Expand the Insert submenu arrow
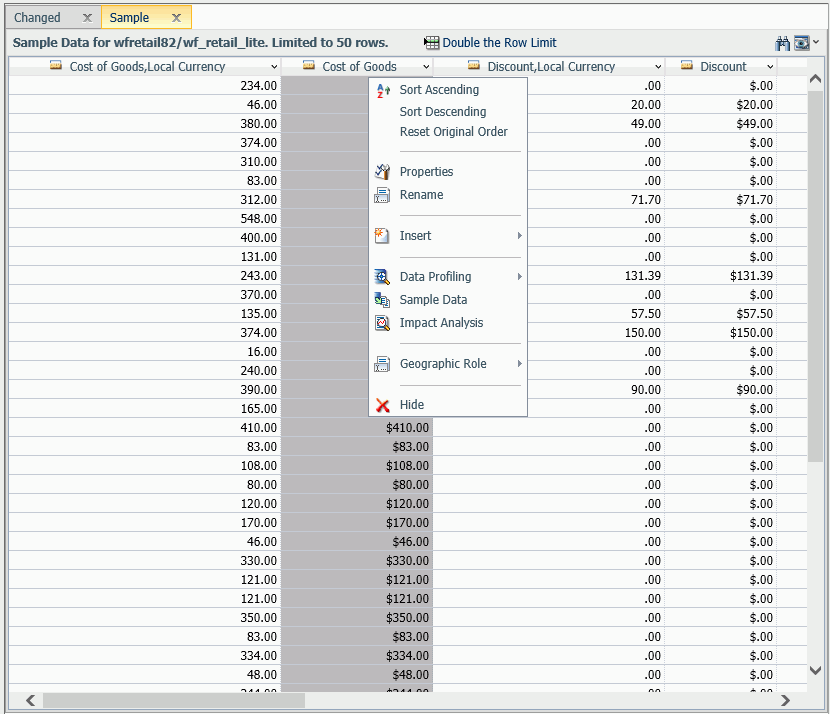 point(520,236)
